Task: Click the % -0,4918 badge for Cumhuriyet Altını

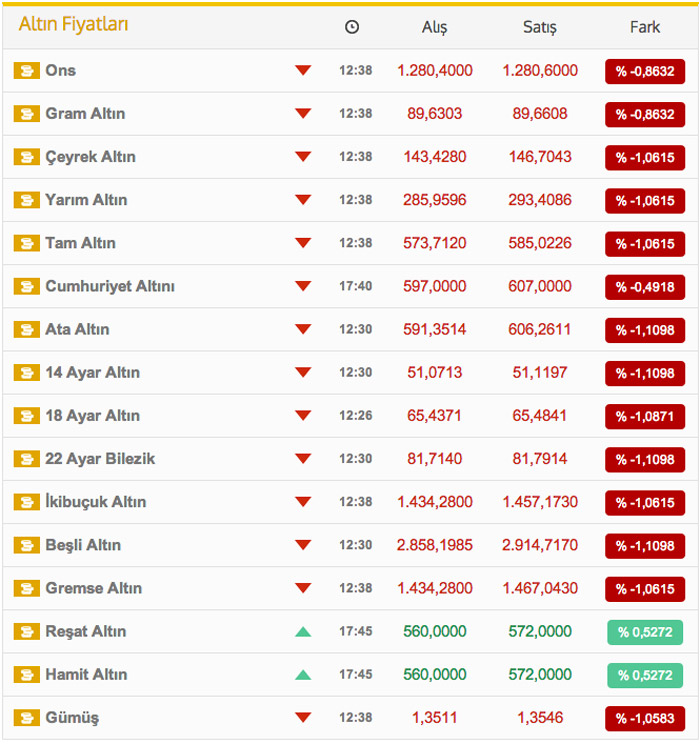Action: (645, 288)
